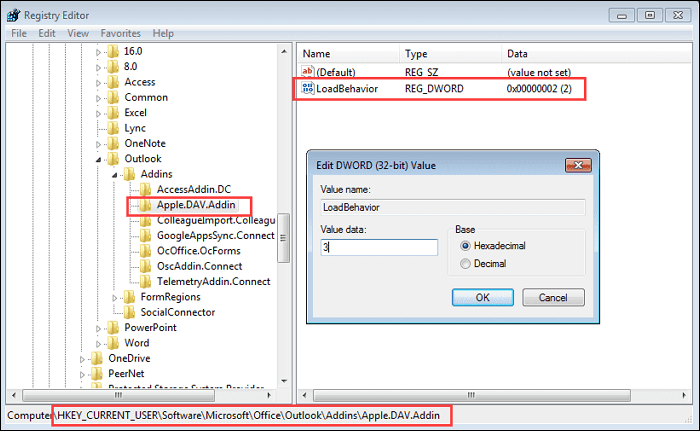Image resolution: width=700 pixels, height=431 pixels.
Task: Select the OneDrive folder icon
Action: [98, 357]
